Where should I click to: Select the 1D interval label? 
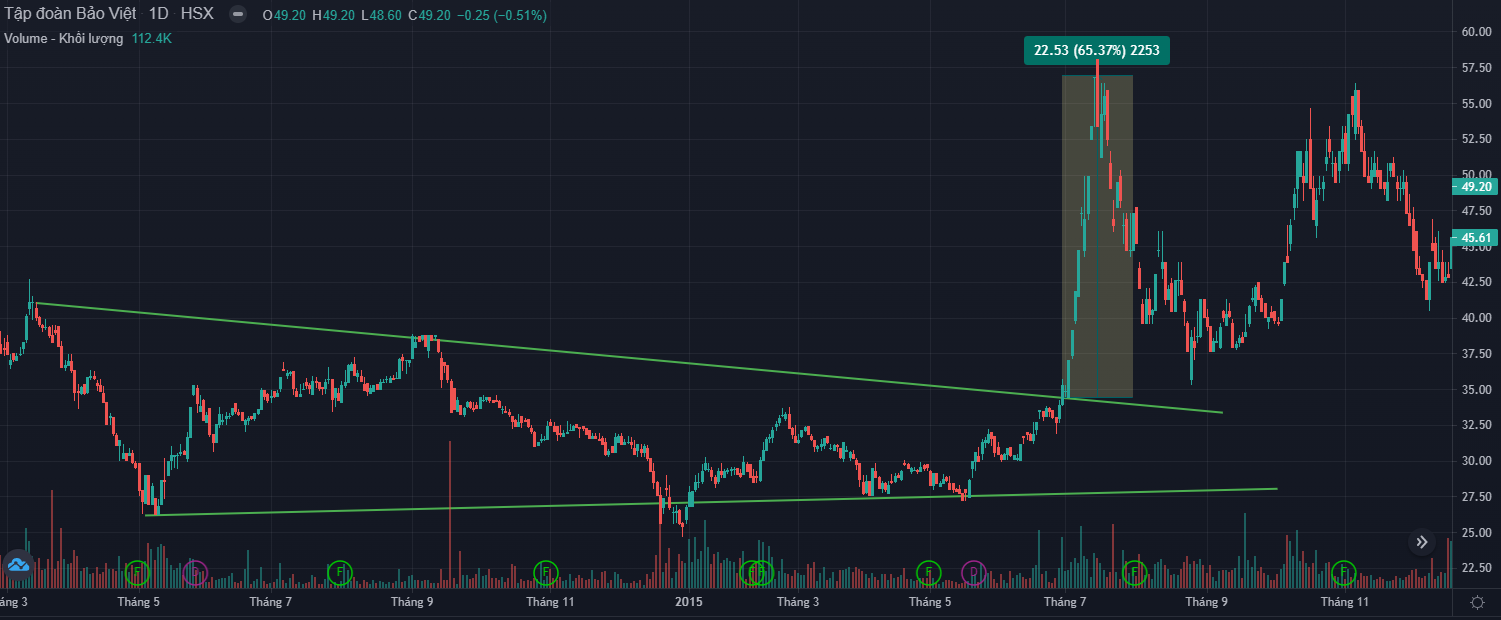(158, 15)
